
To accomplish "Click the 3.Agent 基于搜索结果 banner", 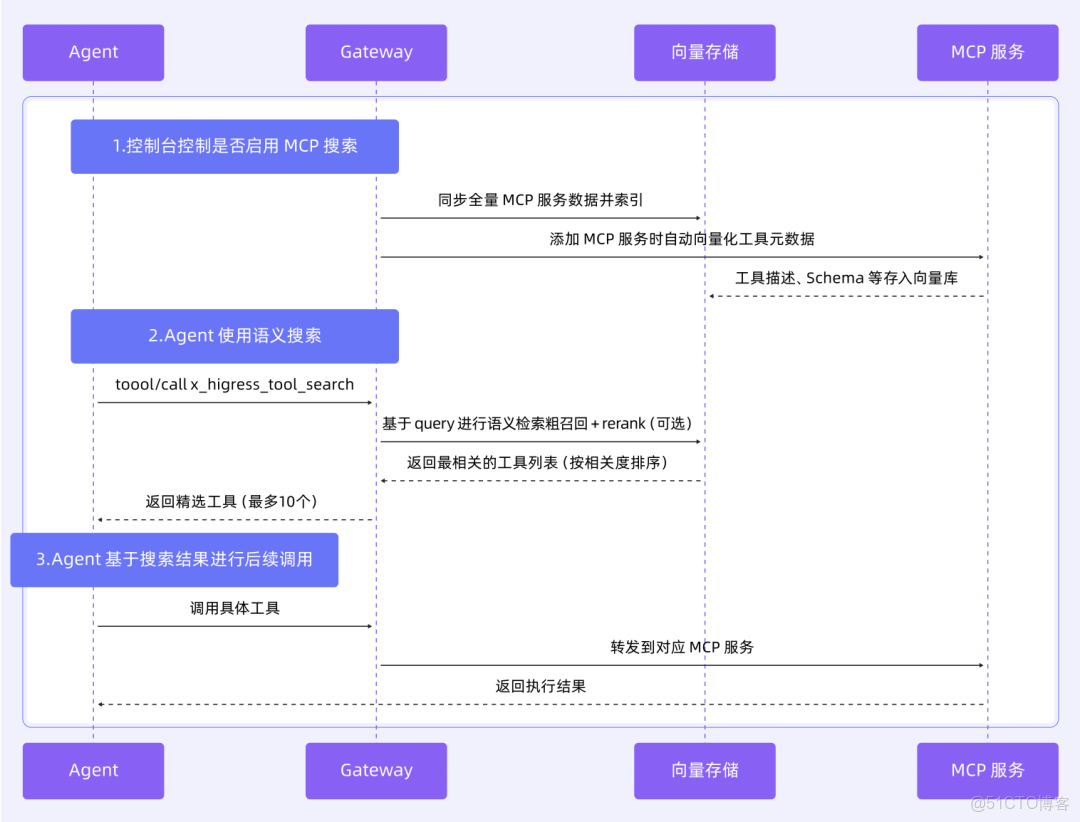I will click(175, 560).
